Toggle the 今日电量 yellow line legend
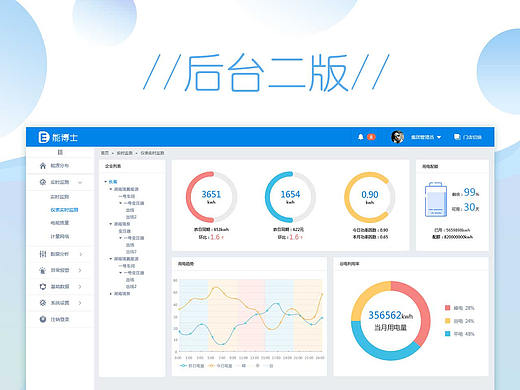The image size is (520, 390). (x=220, y=366)
